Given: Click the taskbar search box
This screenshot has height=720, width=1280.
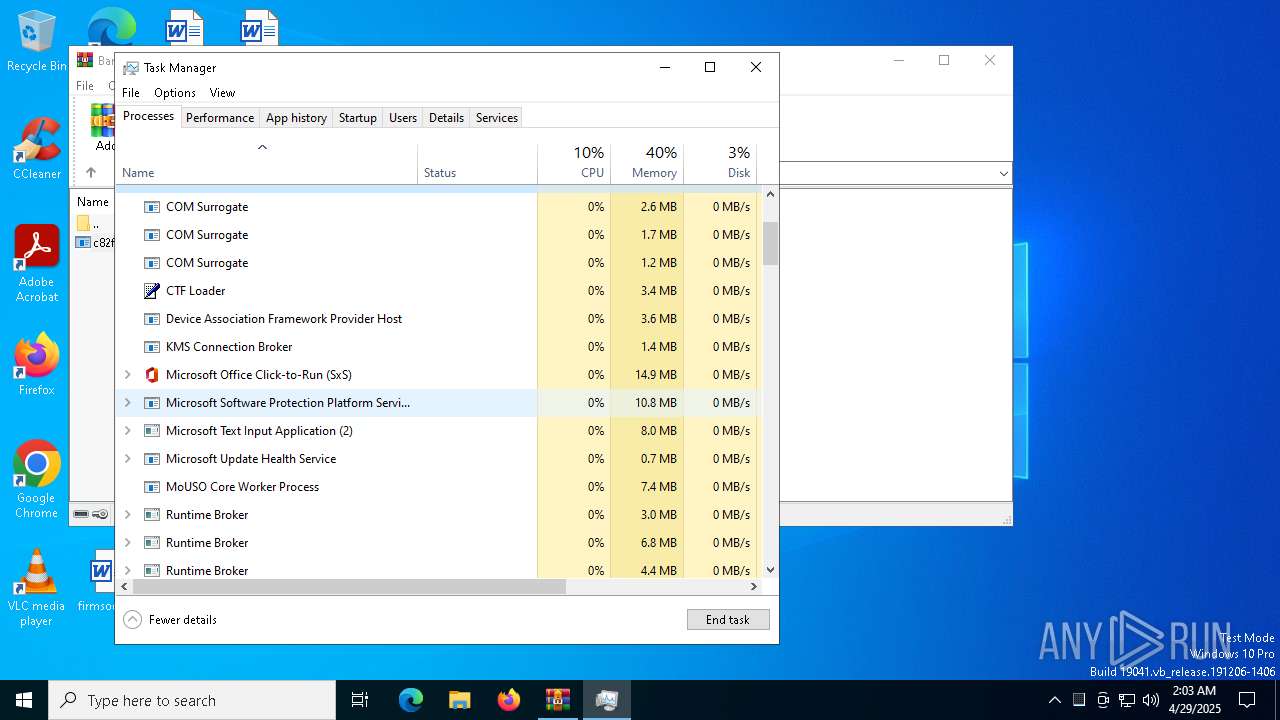Looking at the screenshot, I should [192, 700].
